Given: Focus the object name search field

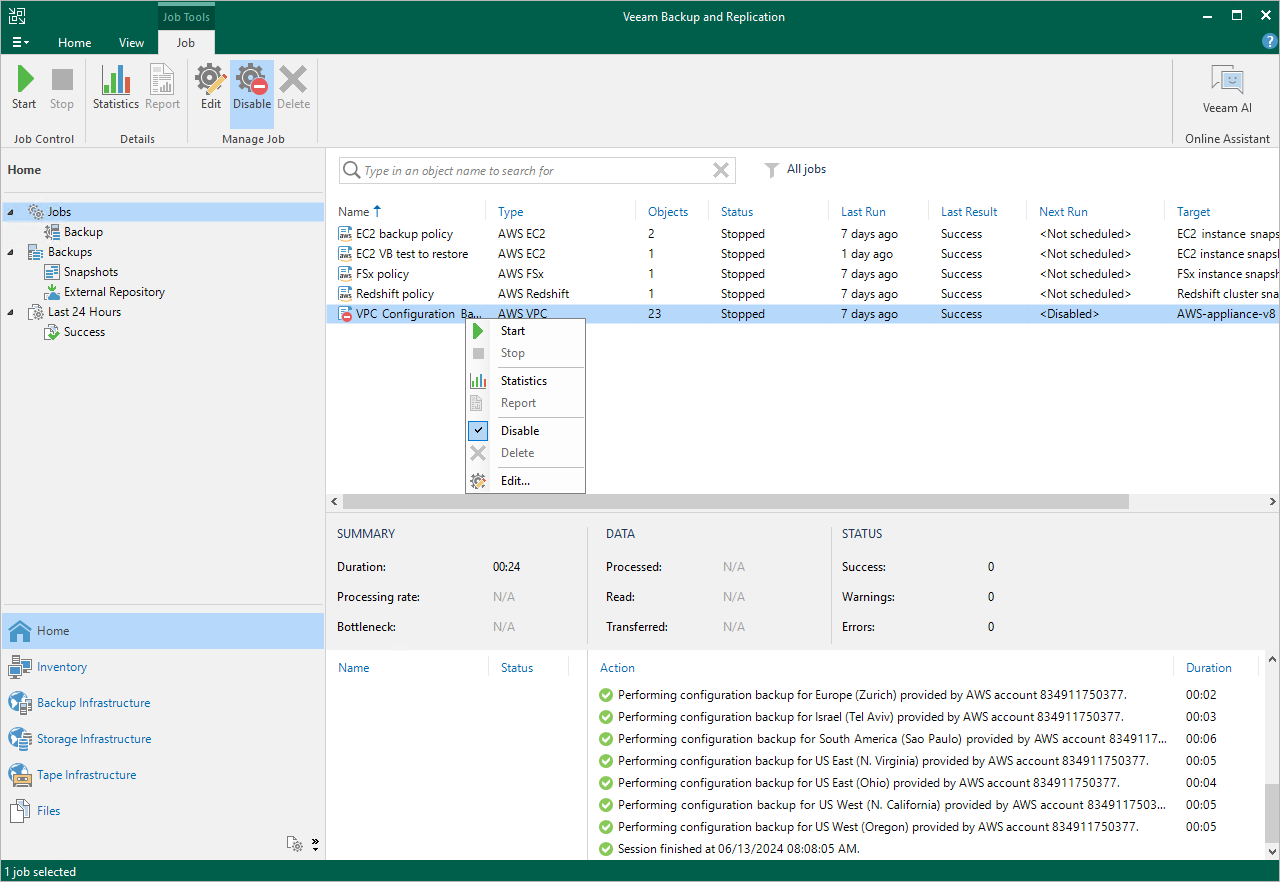Looking at the screenshot, I should 536,171.
